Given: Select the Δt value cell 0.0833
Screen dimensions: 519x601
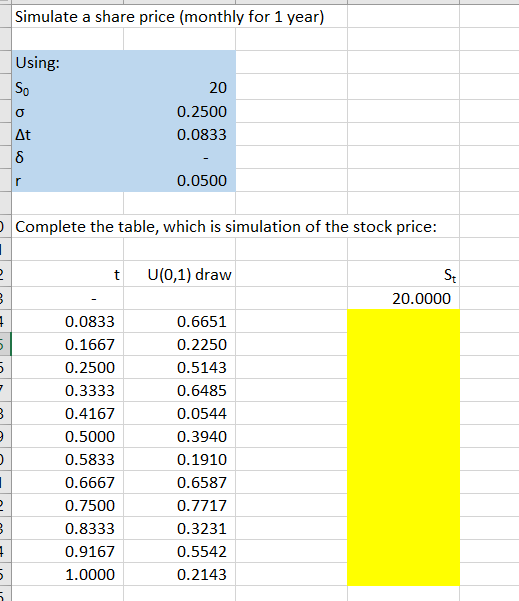Looking at the screenshot, I should pyautogui.click(x=179, y=135).
